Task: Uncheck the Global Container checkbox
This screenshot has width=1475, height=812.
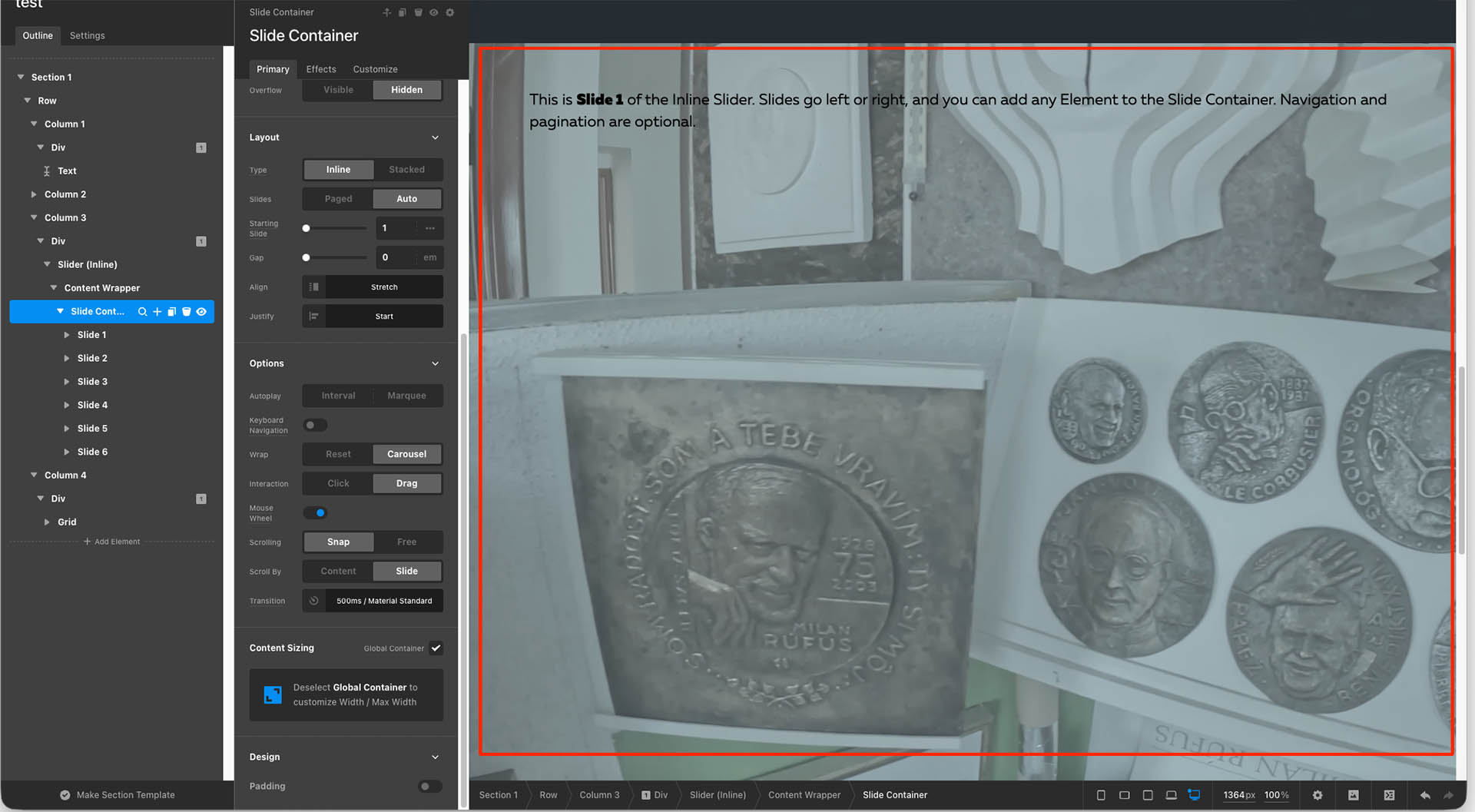Action: (x=436, y=648)
